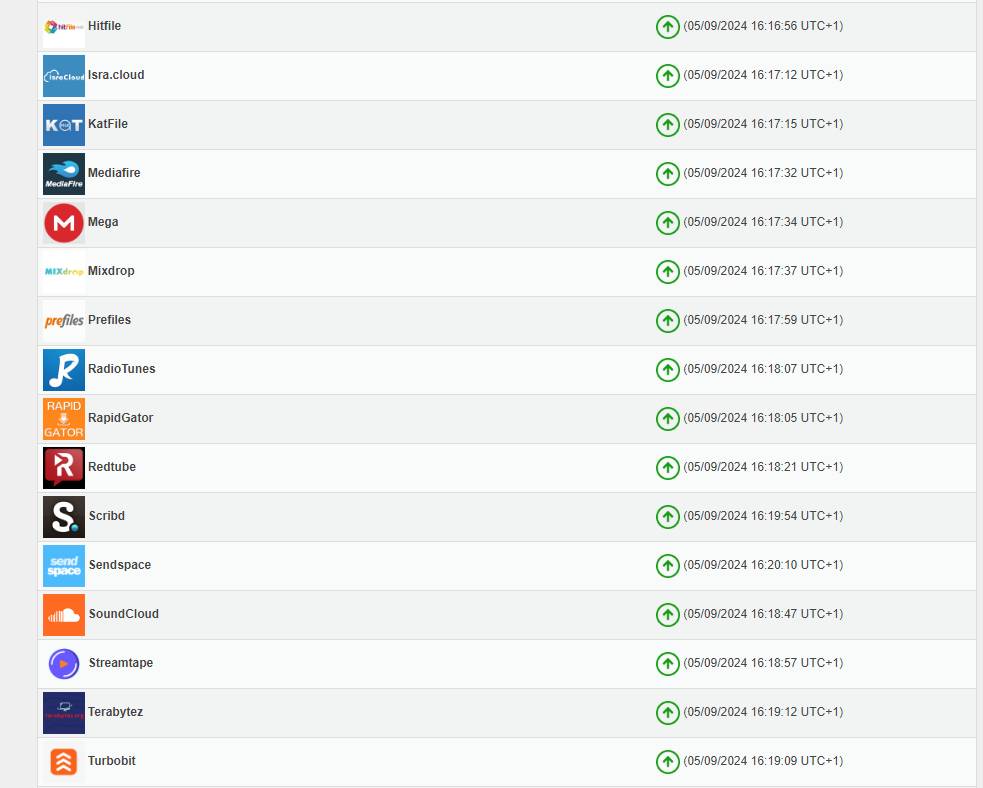Click green up-arrow status for Redtube

pyautogui.click(x=668, y=468)
